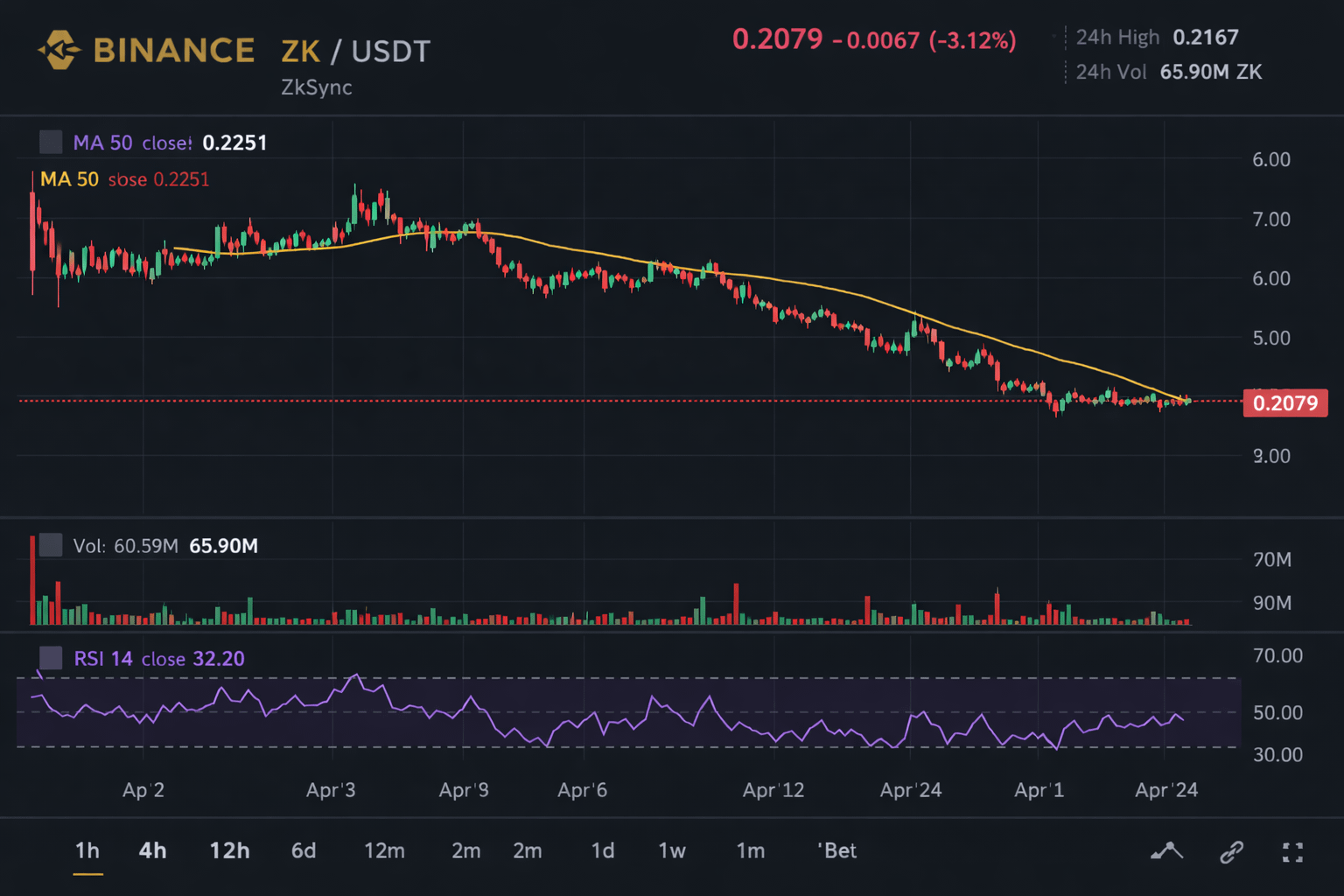Click the RSI 14 close 32.20 label

pos(159,659)
